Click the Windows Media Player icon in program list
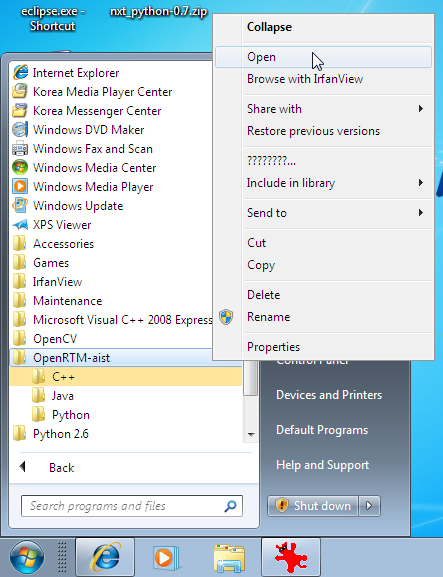443x577 pixels. tap(20, 187)
